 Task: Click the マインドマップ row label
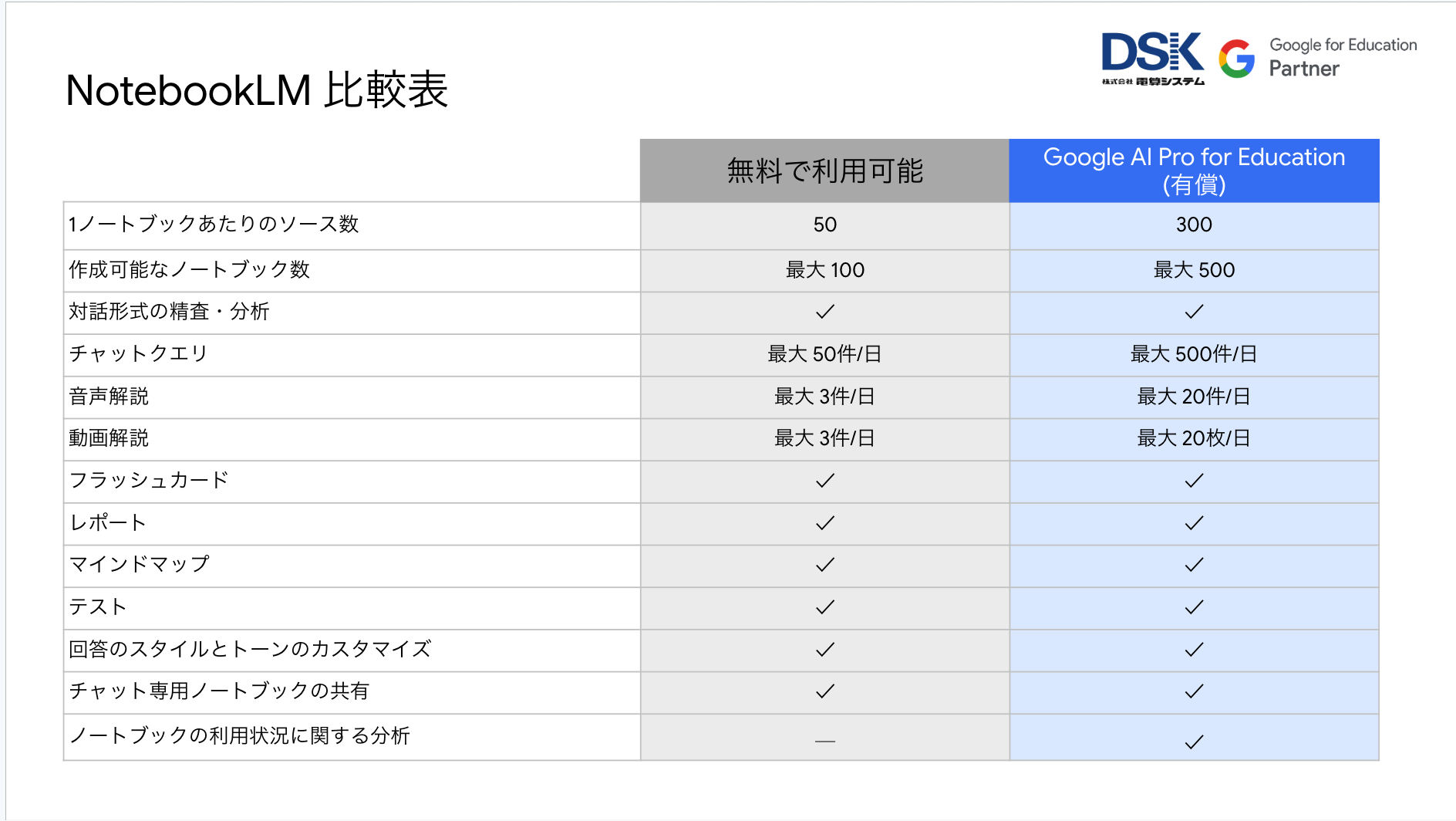139,564
